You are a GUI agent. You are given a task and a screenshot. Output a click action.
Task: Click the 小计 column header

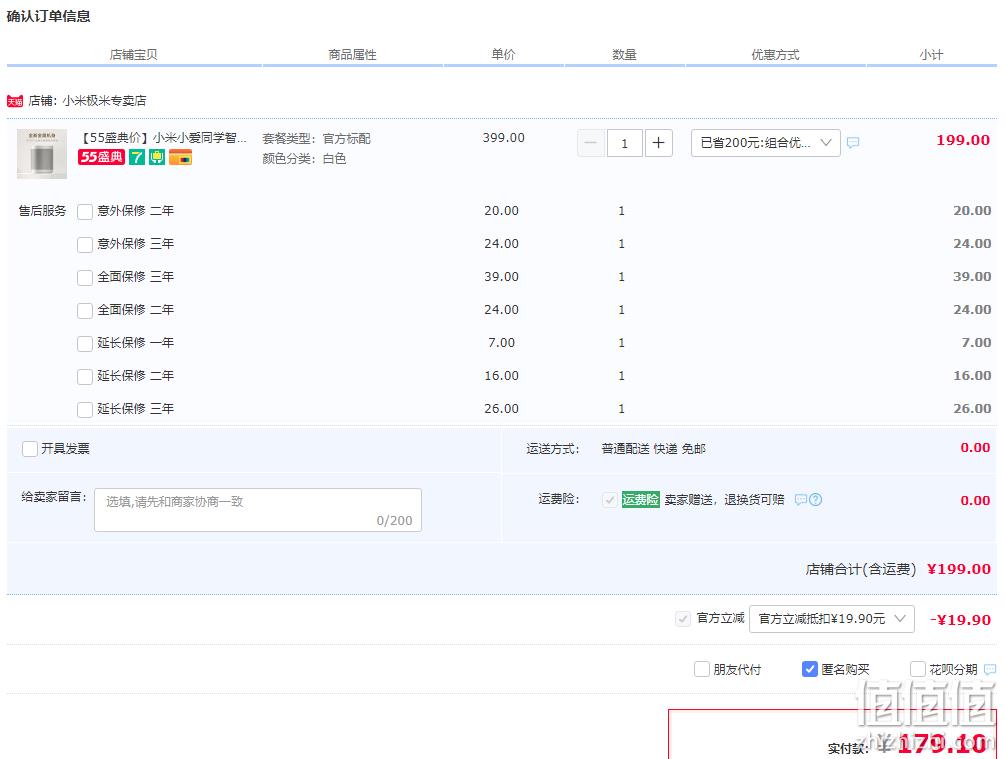[x=931, y=54]
